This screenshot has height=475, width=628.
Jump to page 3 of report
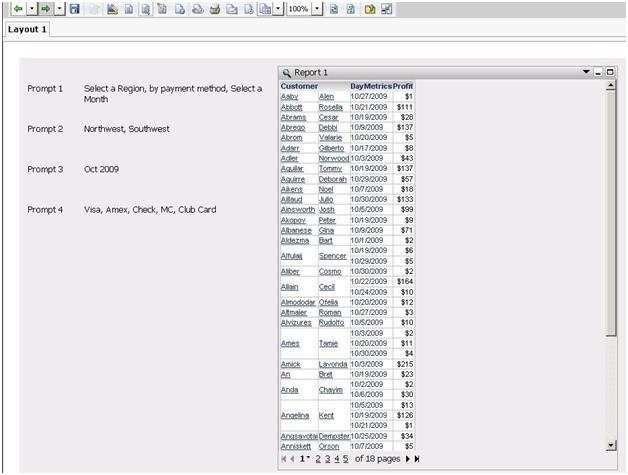tap(327, 458)
